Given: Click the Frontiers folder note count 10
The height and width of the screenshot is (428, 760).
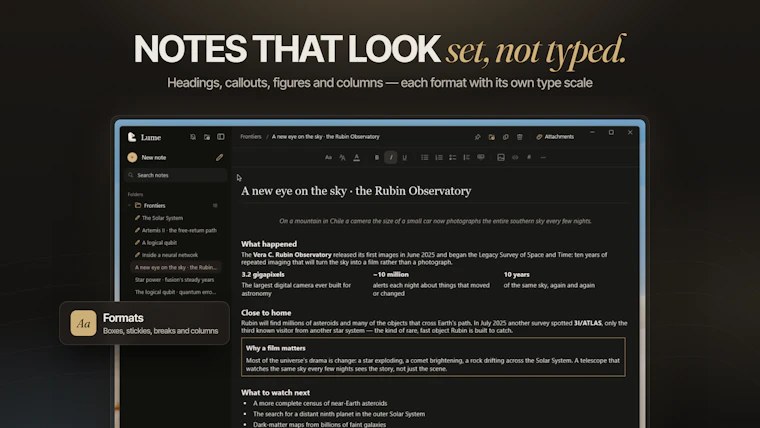Looking at the screenshot, I should [x=215, y=206].
